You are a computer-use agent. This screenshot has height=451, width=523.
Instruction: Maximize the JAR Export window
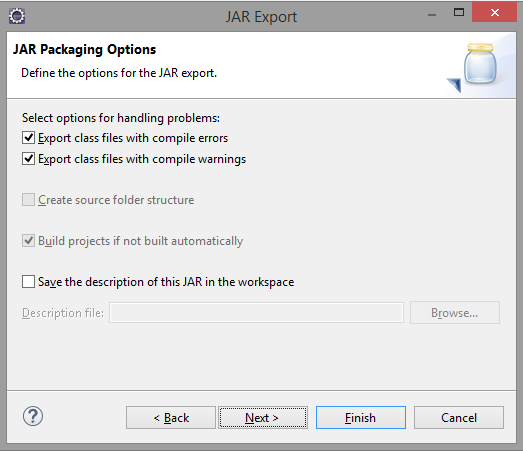pyautogui.click(x=459, y=13)
